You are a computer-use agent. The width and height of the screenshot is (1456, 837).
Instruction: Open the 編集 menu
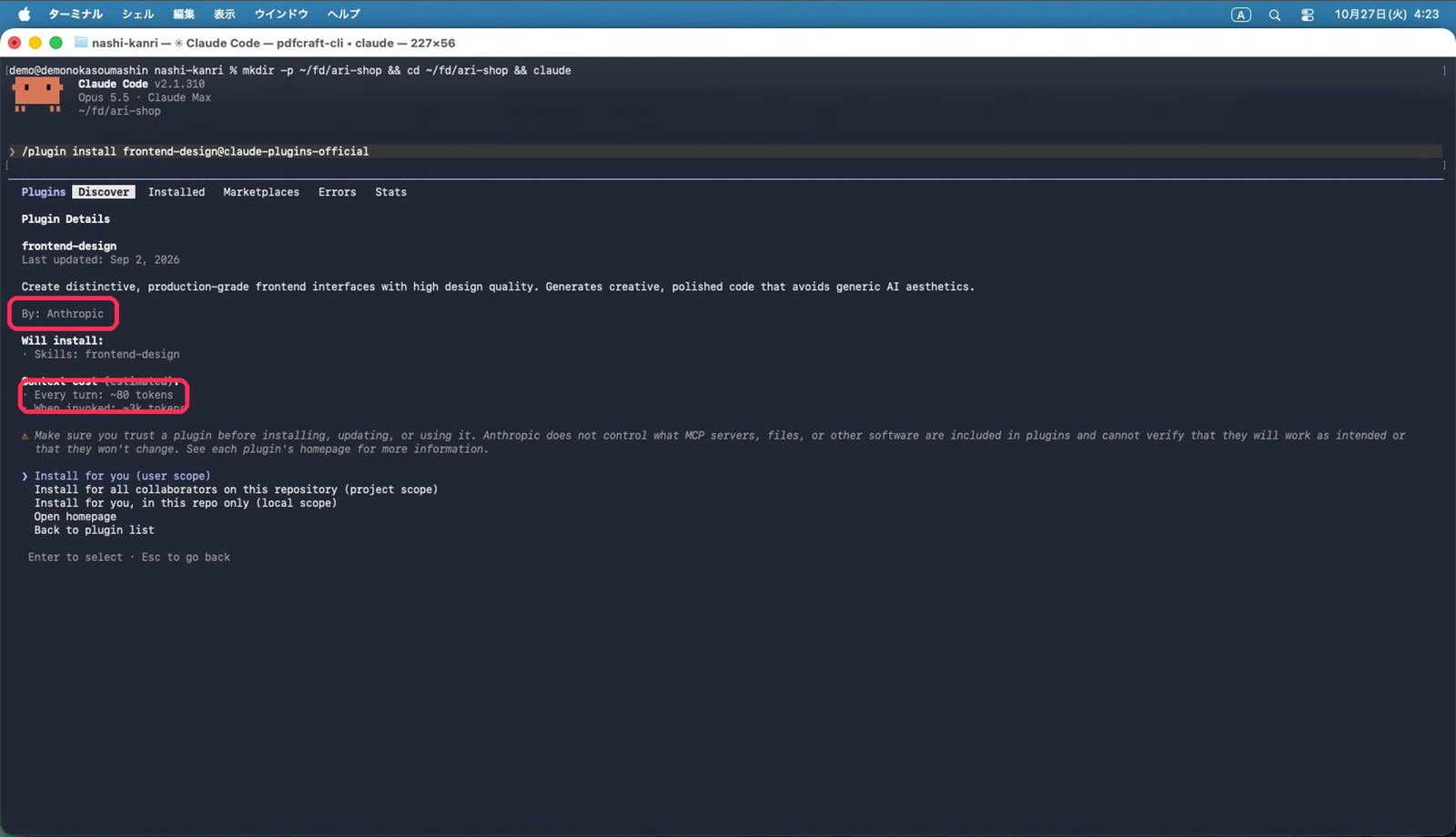[x=184, y=14]
